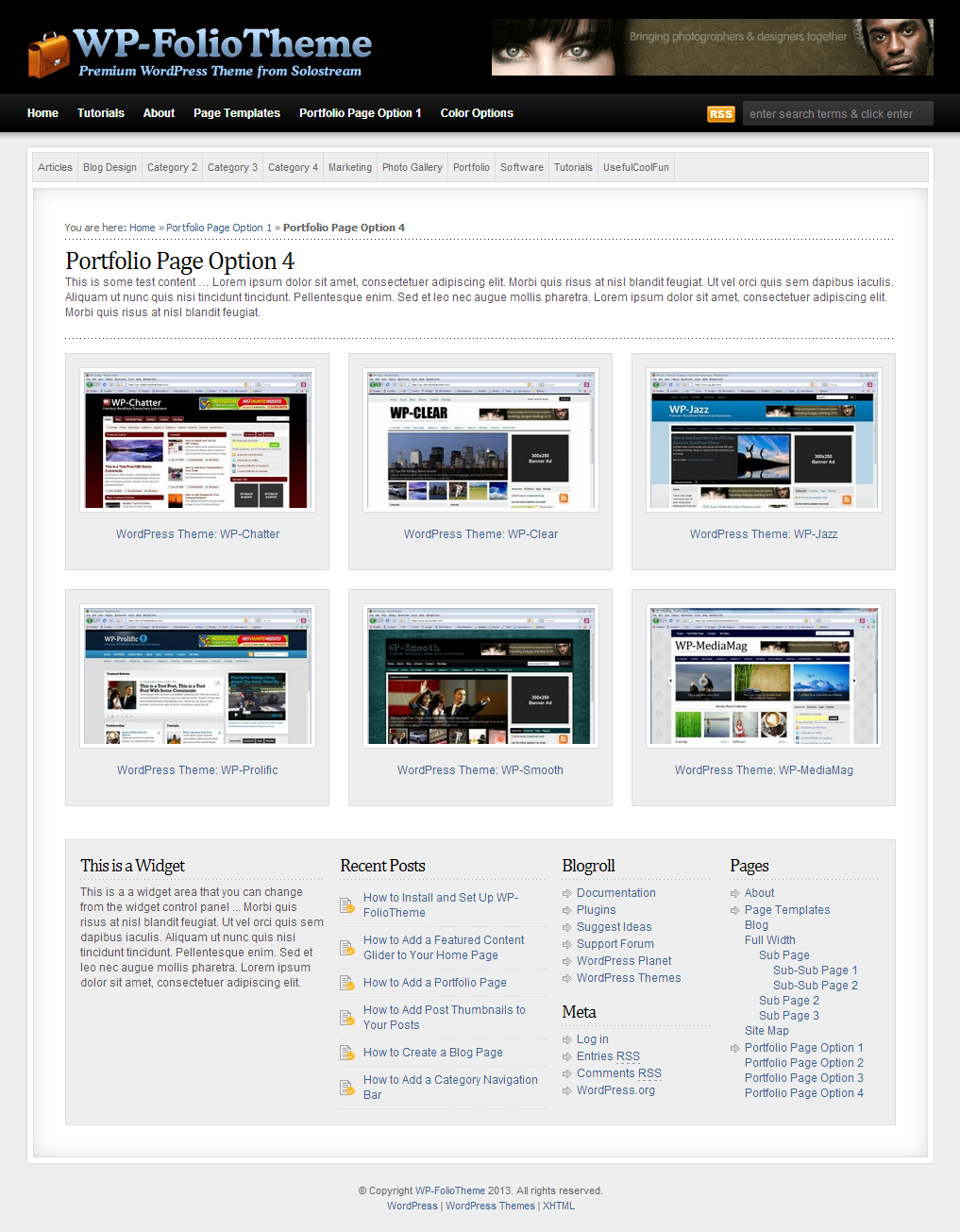This screenshot has height=1232, width=960.
Task: Click the arrow bullet next to Entries RSS
Action: pos(567,1056)
